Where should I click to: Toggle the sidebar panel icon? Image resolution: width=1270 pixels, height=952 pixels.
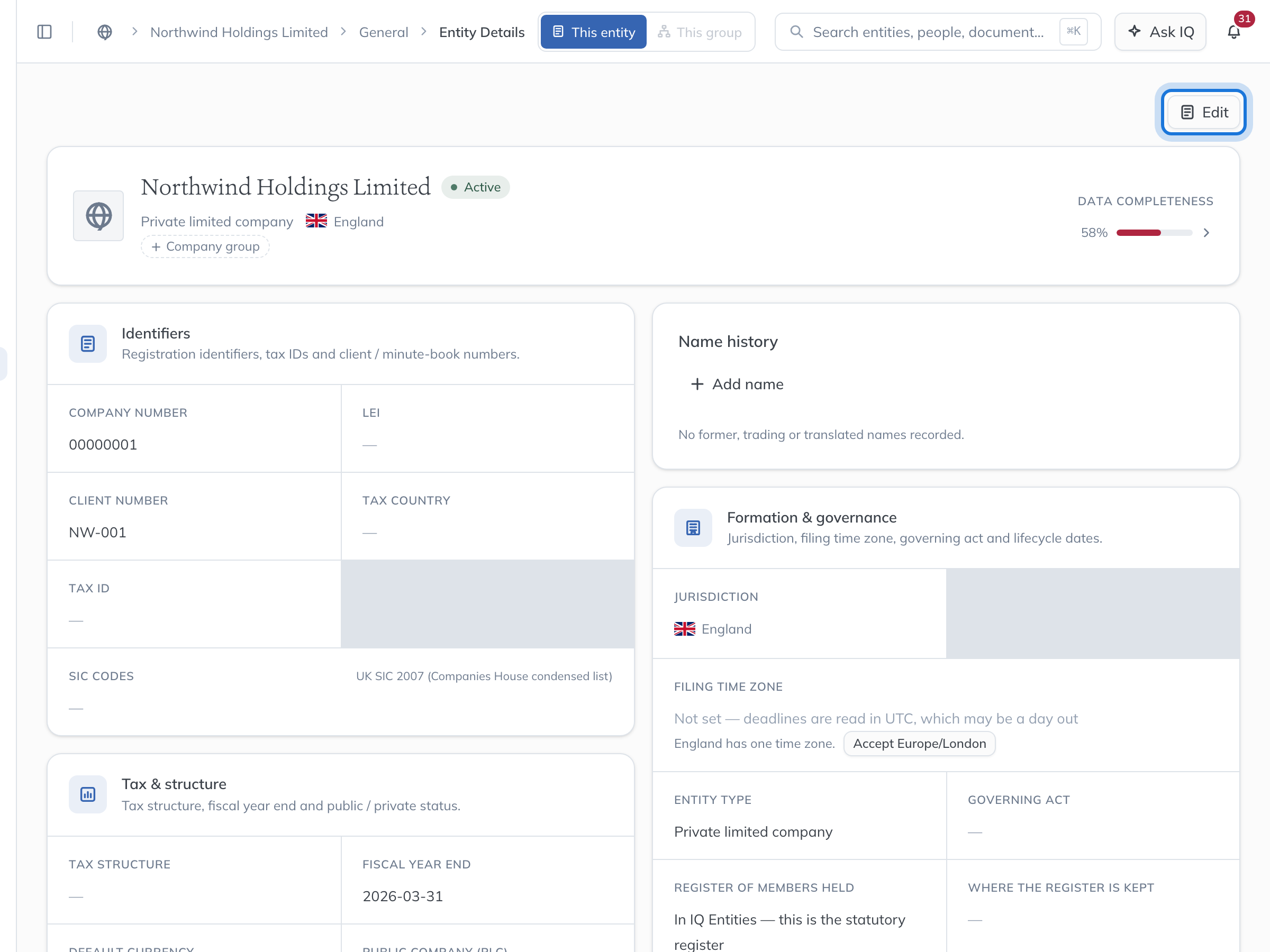click(44, 32)
